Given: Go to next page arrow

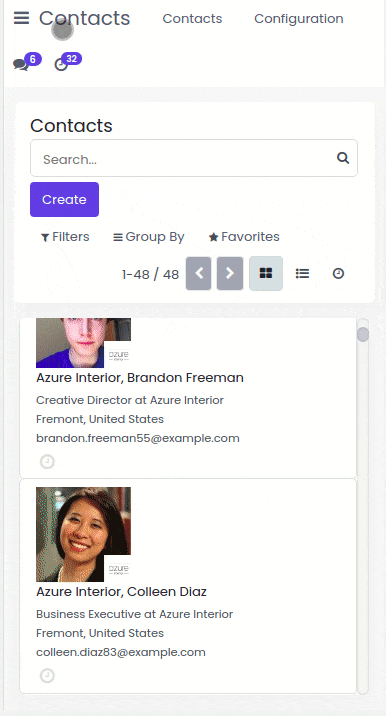Looking at the screenshot, I should [230, 274].
